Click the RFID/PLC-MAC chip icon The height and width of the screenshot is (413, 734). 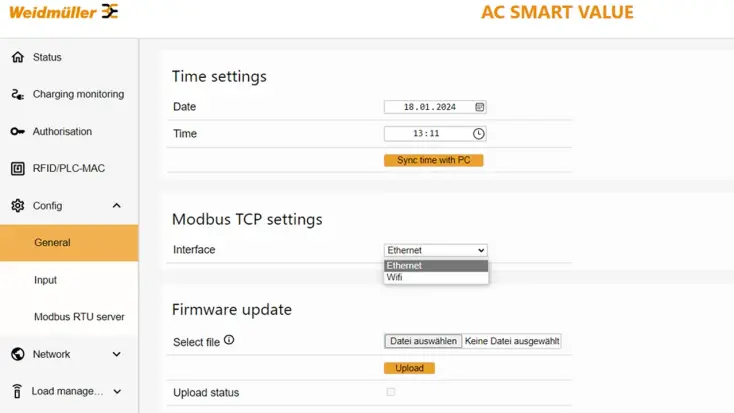pos(17,169)
